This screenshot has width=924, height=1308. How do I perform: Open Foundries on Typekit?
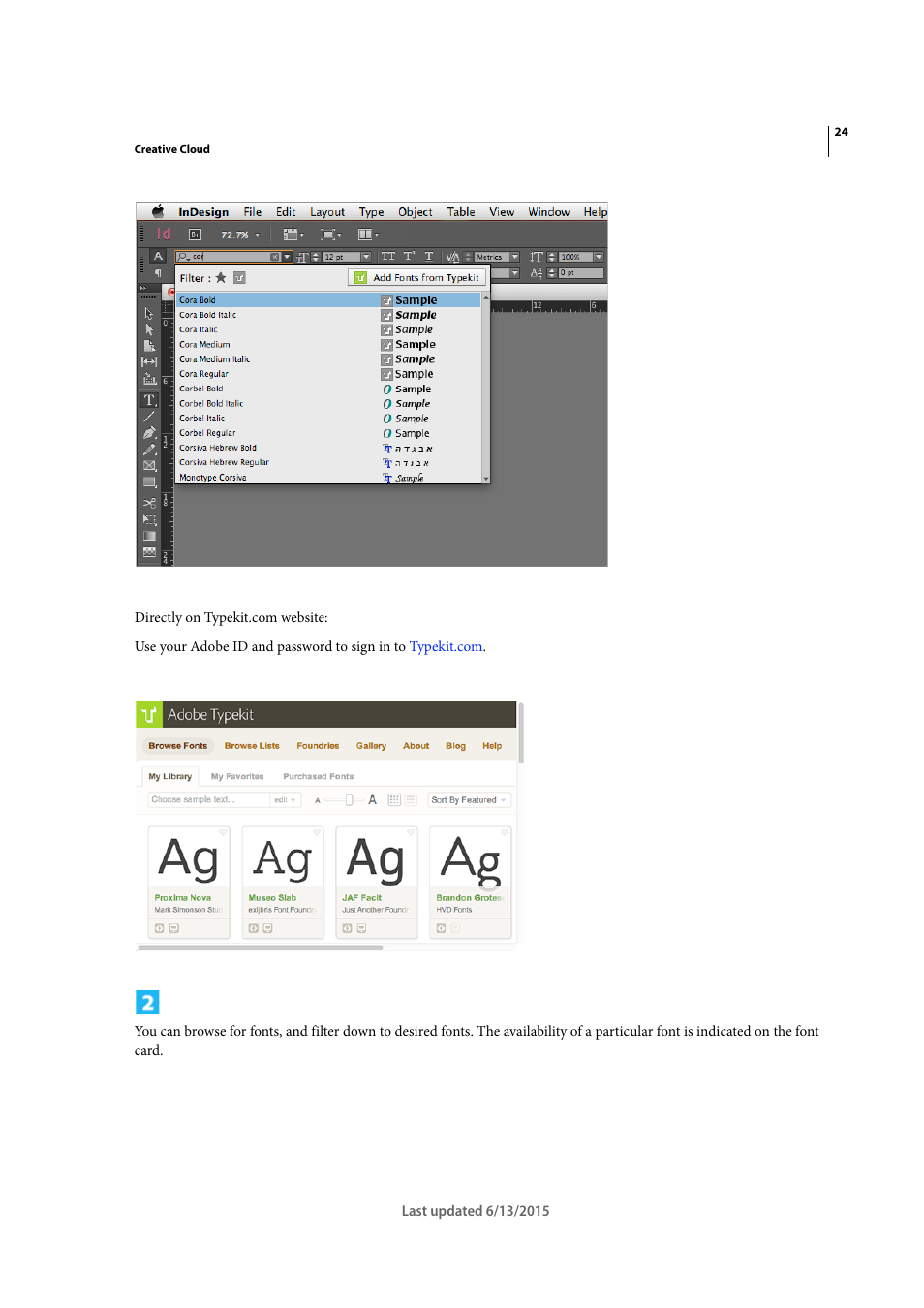(318, 746)
